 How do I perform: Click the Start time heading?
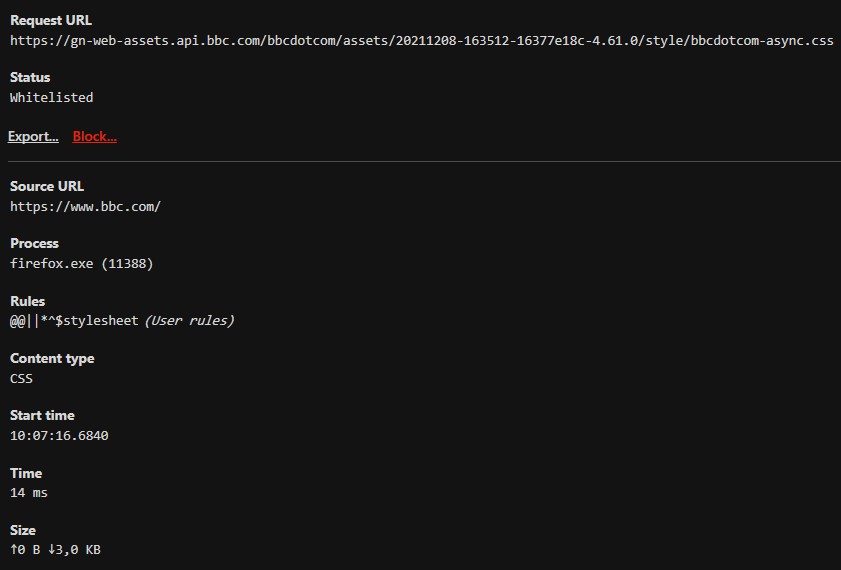(x=42, y=415)
